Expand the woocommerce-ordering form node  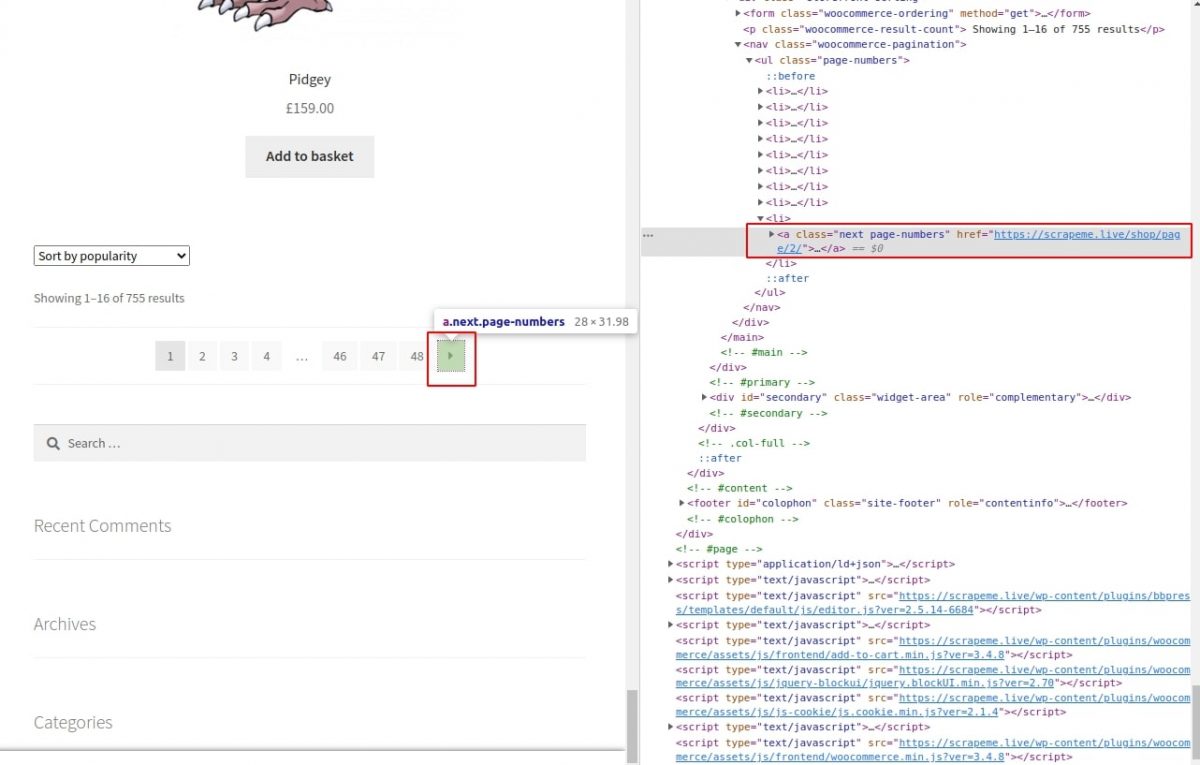click(x=738, y=13)
